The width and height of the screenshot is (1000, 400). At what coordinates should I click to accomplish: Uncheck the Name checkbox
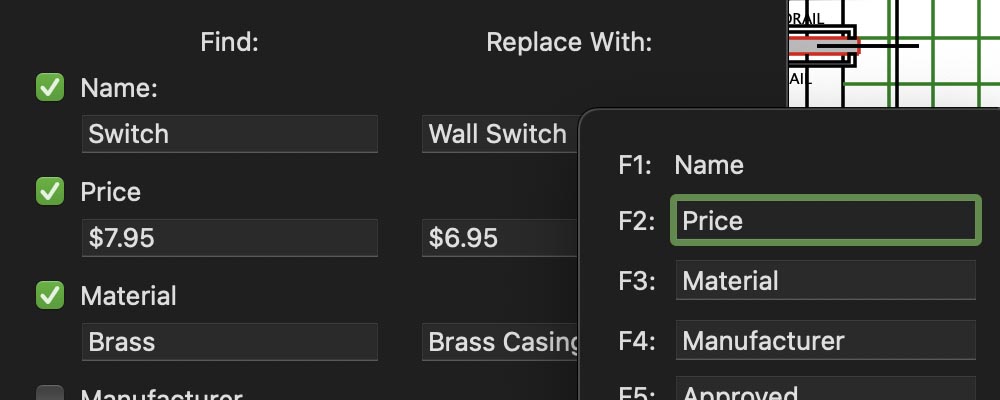(x=50, y=88)
